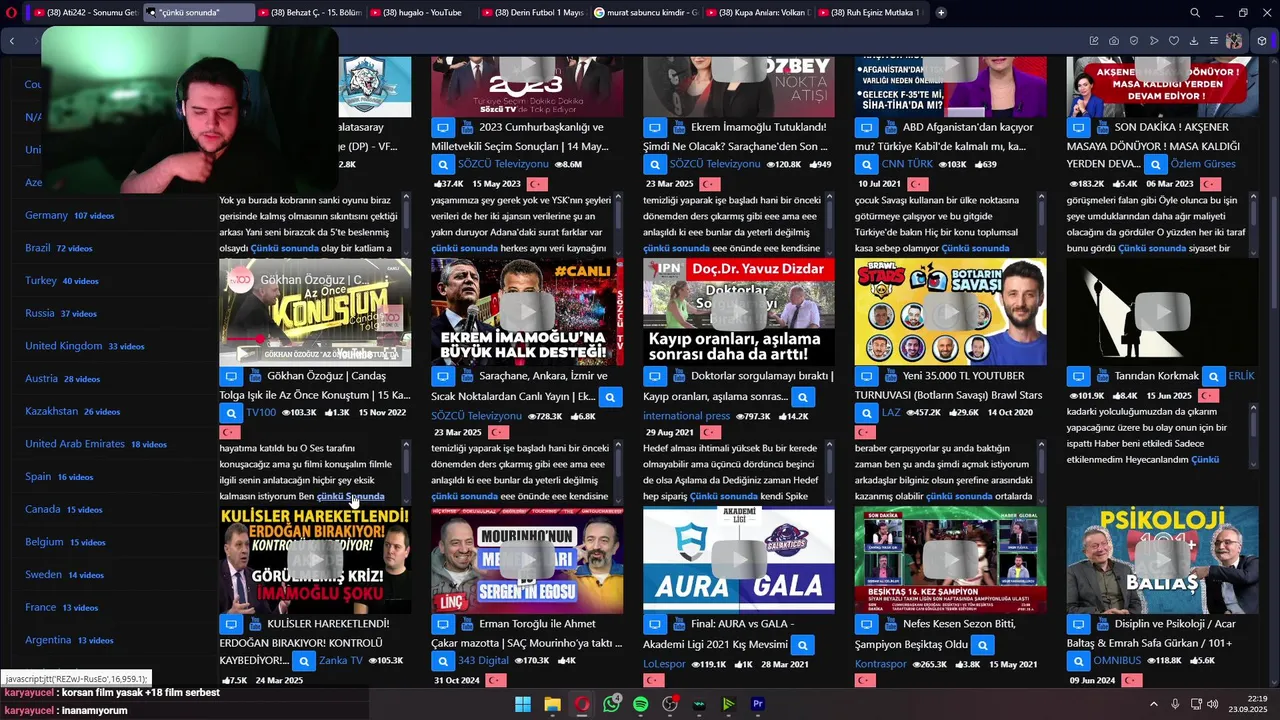Click the blue search icon next to TV100
Screen dimensions: 1280x720
[231, 413]
